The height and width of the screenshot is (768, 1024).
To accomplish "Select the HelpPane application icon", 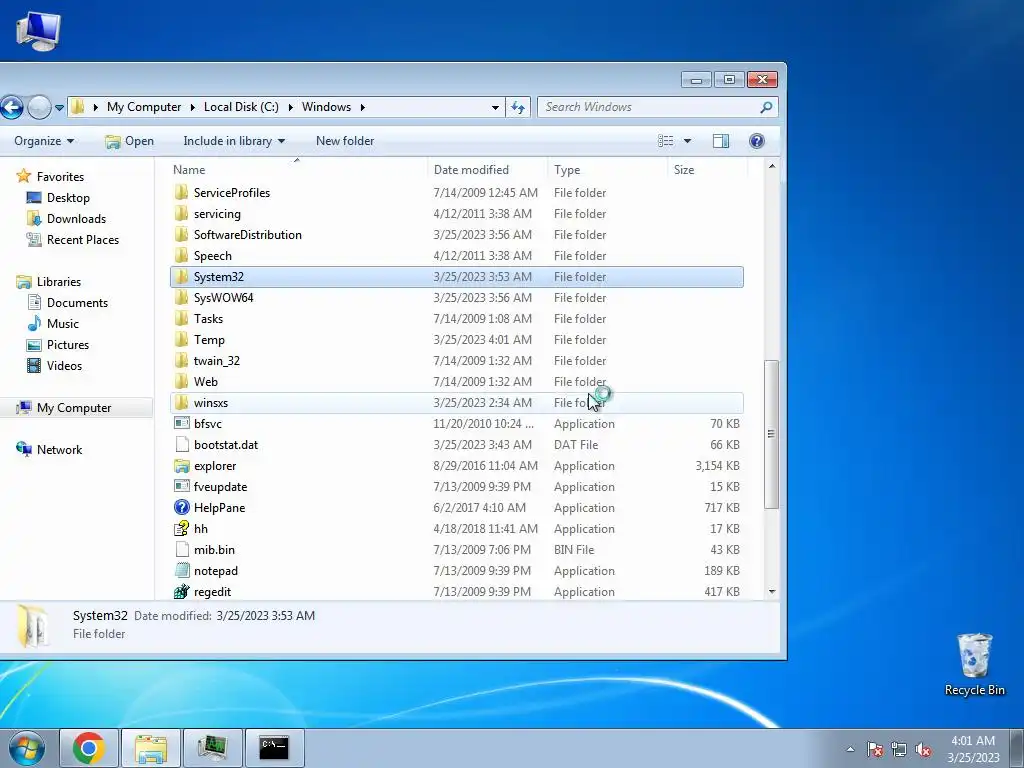I will click(x=182, y=507).
